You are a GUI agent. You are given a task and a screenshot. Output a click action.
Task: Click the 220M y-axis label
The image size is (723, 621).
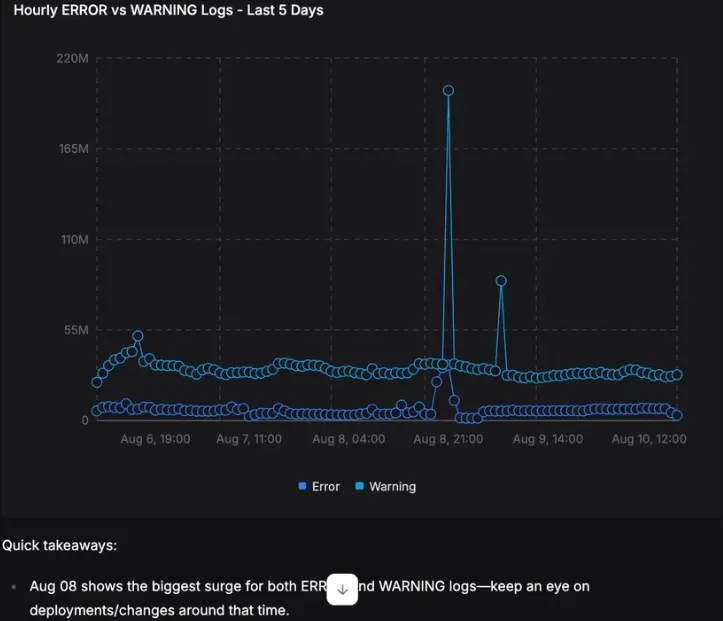tap(72, 59)
